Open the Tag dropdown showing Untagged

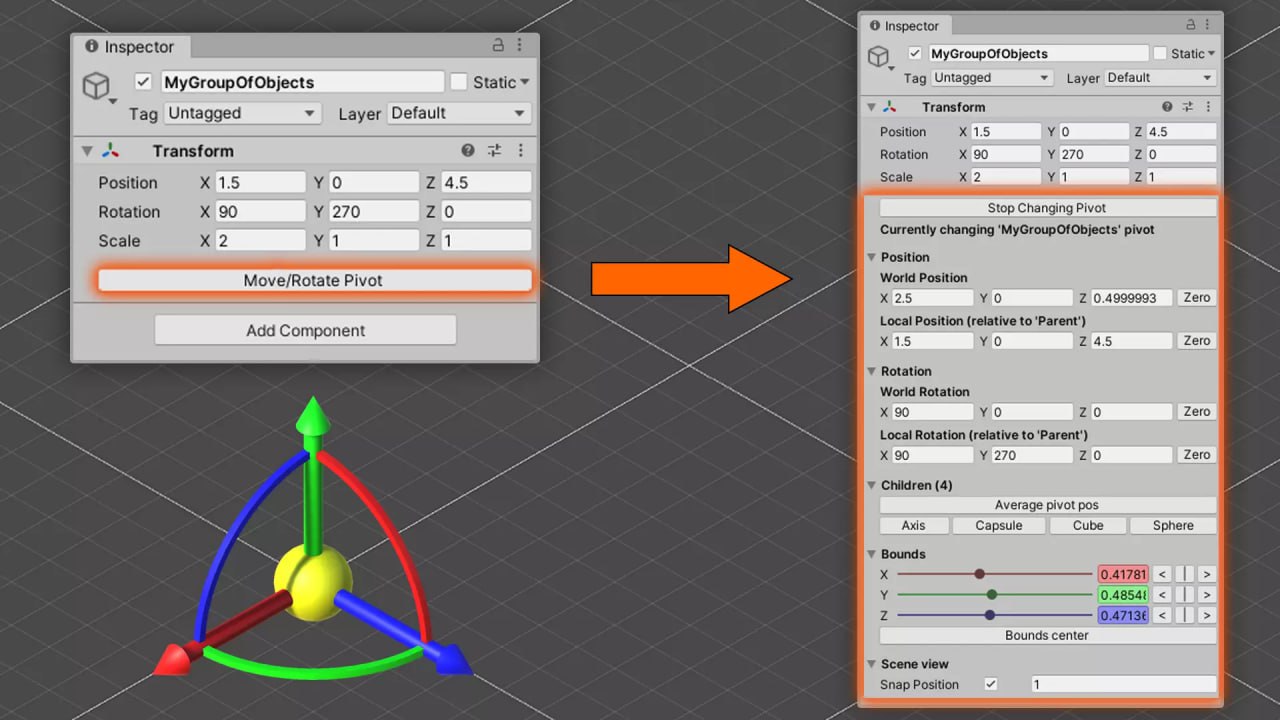coord(243,113)
